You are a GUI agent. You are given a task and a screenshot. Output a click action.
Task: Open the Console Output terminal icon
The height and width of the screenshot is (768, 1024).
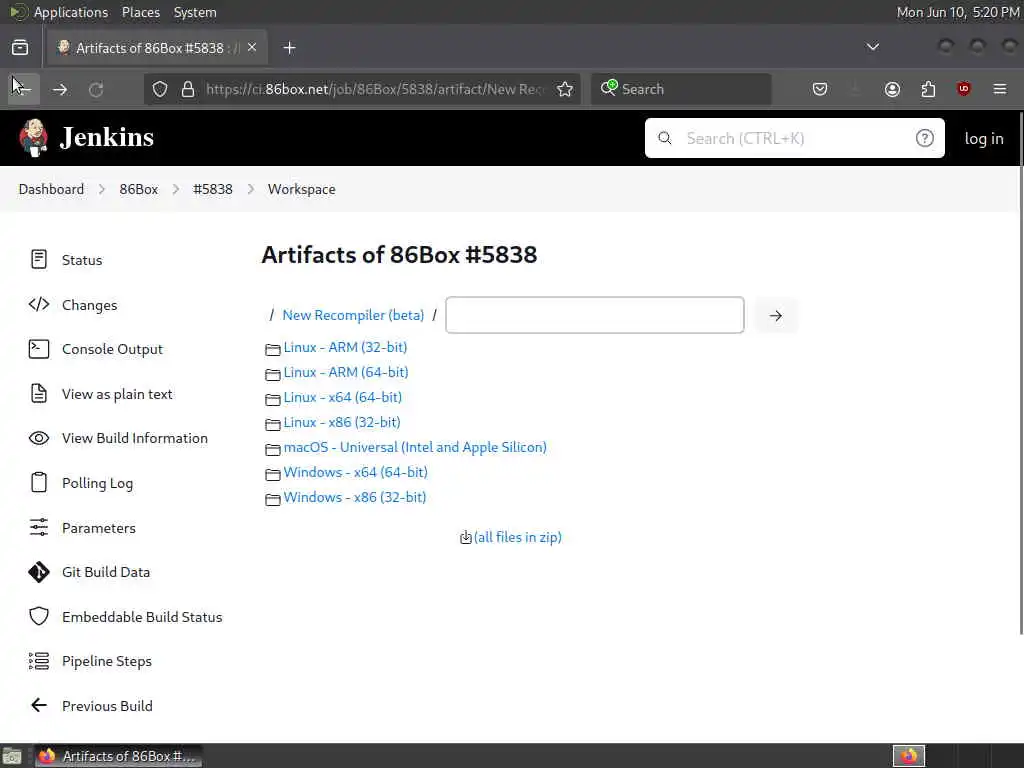[x=39, y=349]
